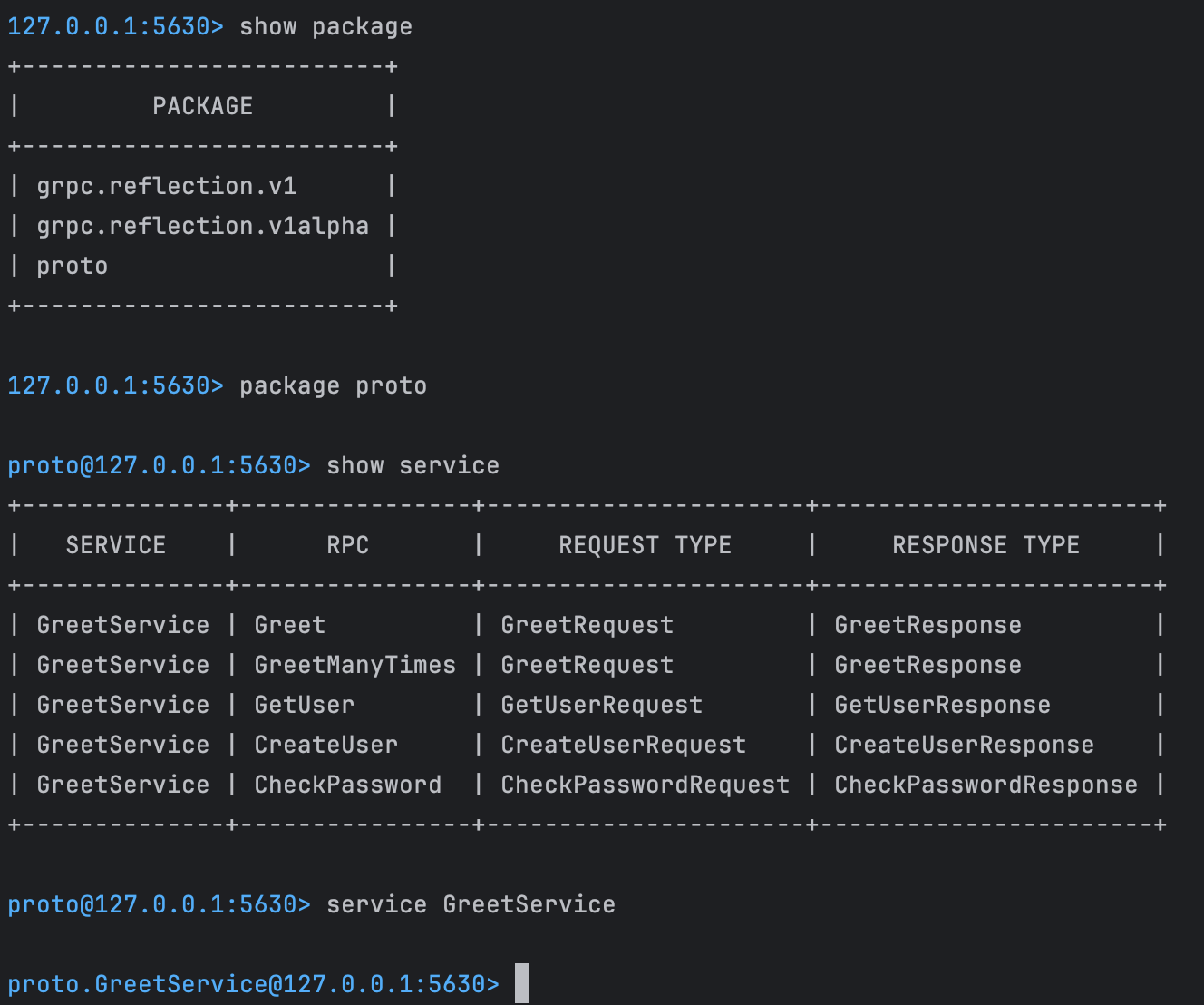Click the grpc.reflection.v1alpha package row
Viewport: 1204px width, 1005px height.
pyautogui.click(x=202, y=226)
